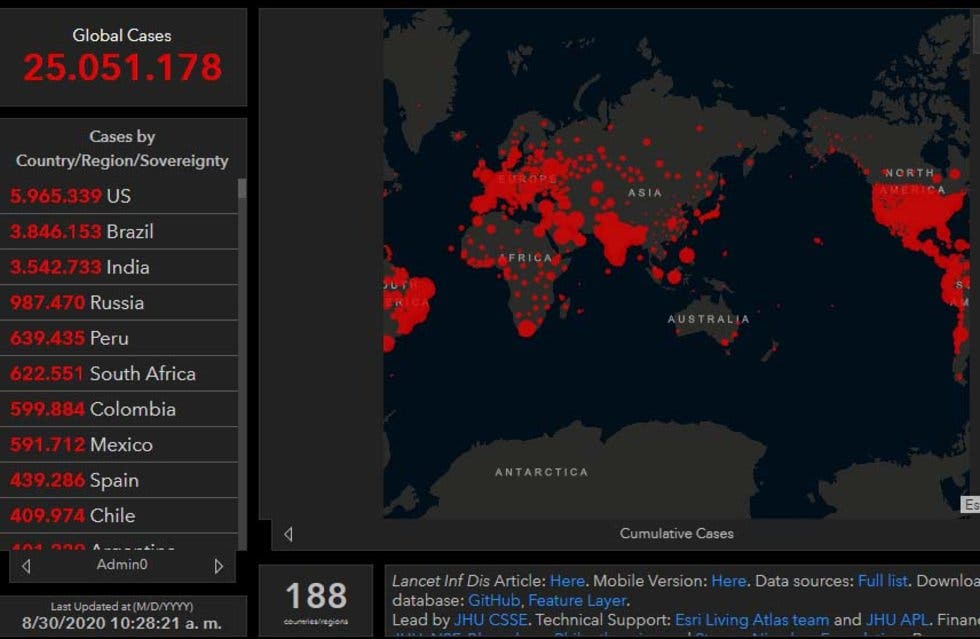Image resolution: width=980 pixels, height=639 pixels.
Task: Select Mexico in the country list
Action: 119,445
